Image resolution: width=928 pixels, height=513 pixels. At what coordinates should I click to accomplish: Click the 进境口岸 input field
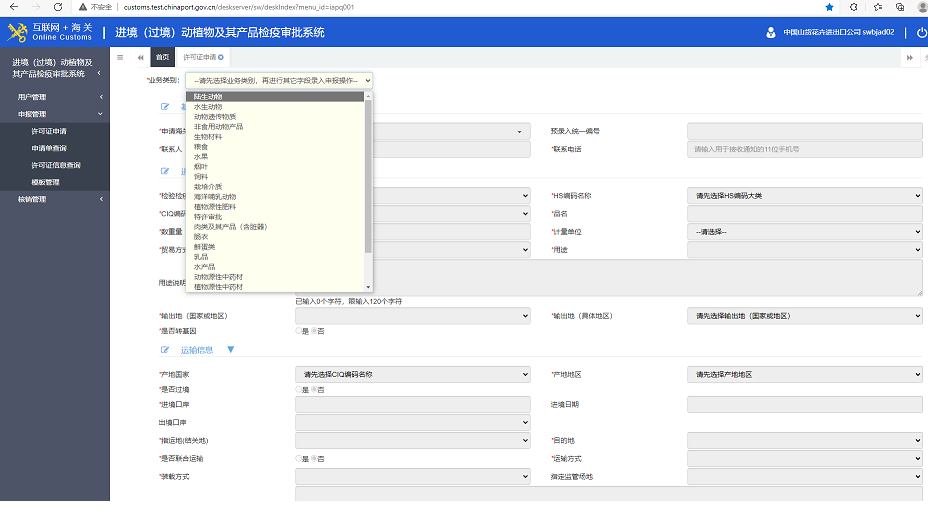[413, 404]
